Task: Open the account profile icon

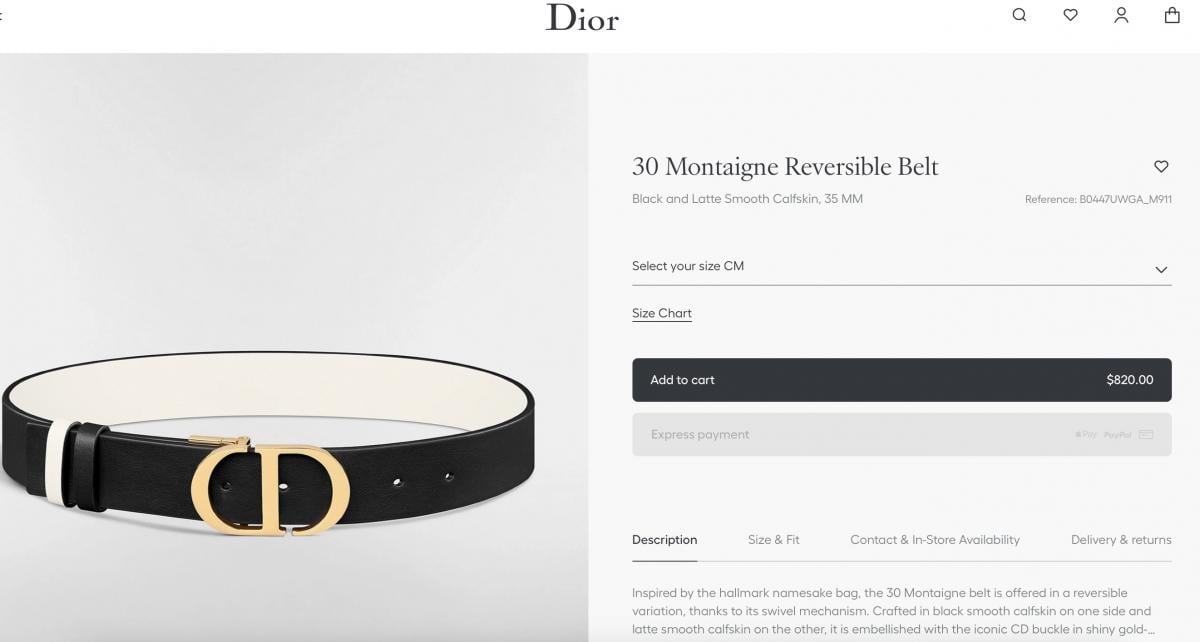Action: tap(1121, 15)
